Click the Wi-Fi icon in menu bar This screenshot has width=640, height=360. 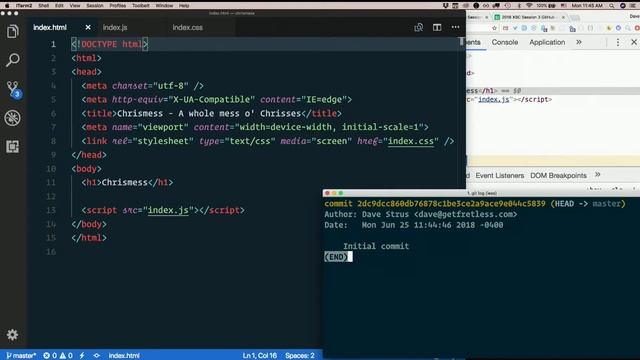(x=529, y=6)
